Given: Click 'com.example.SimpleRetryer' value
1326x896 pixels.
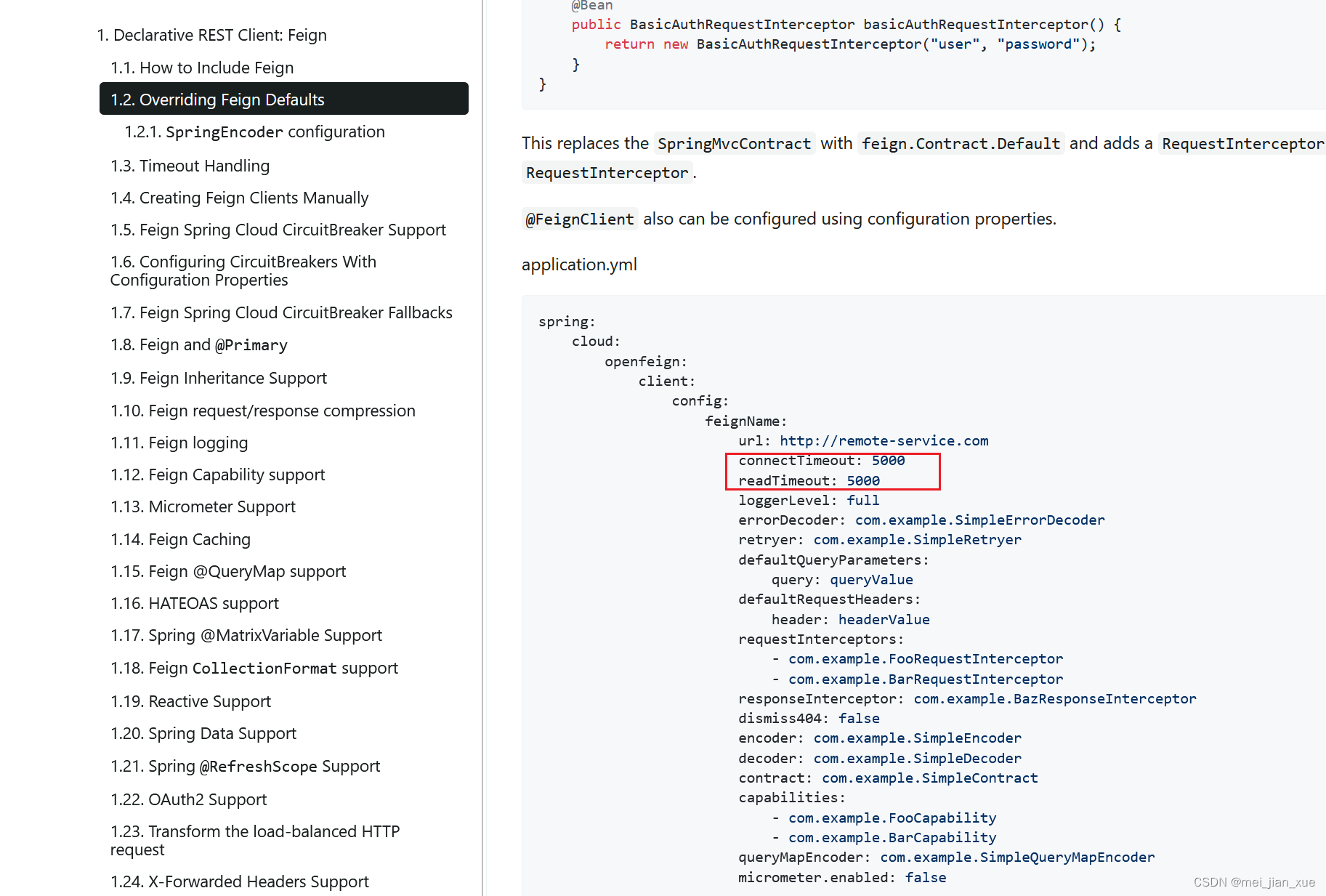Looking at the screenshot, I should [x=917, y=540].
